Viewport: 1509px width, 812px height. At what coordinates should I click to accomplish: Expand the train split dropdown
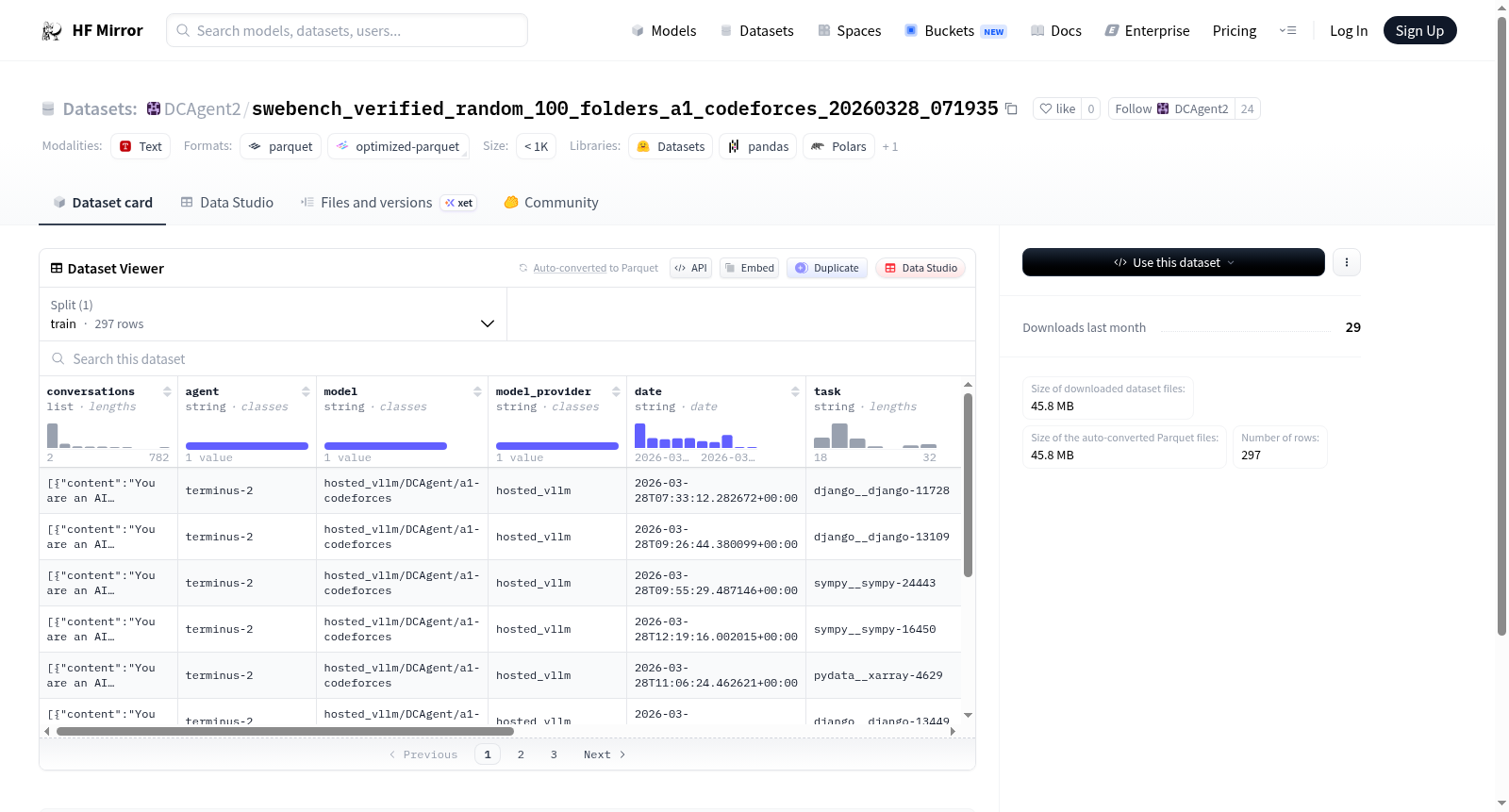(273, 314)
